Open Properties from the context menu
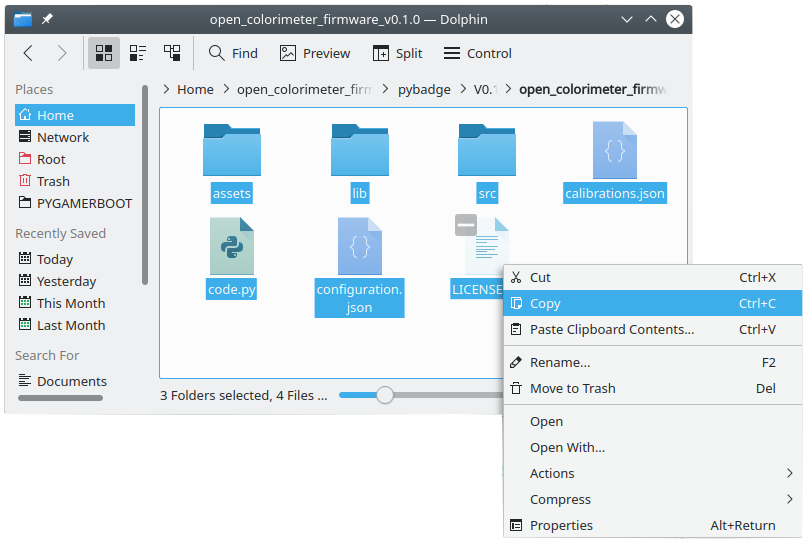This screenshot has height=543, width=810. point(653,525)
